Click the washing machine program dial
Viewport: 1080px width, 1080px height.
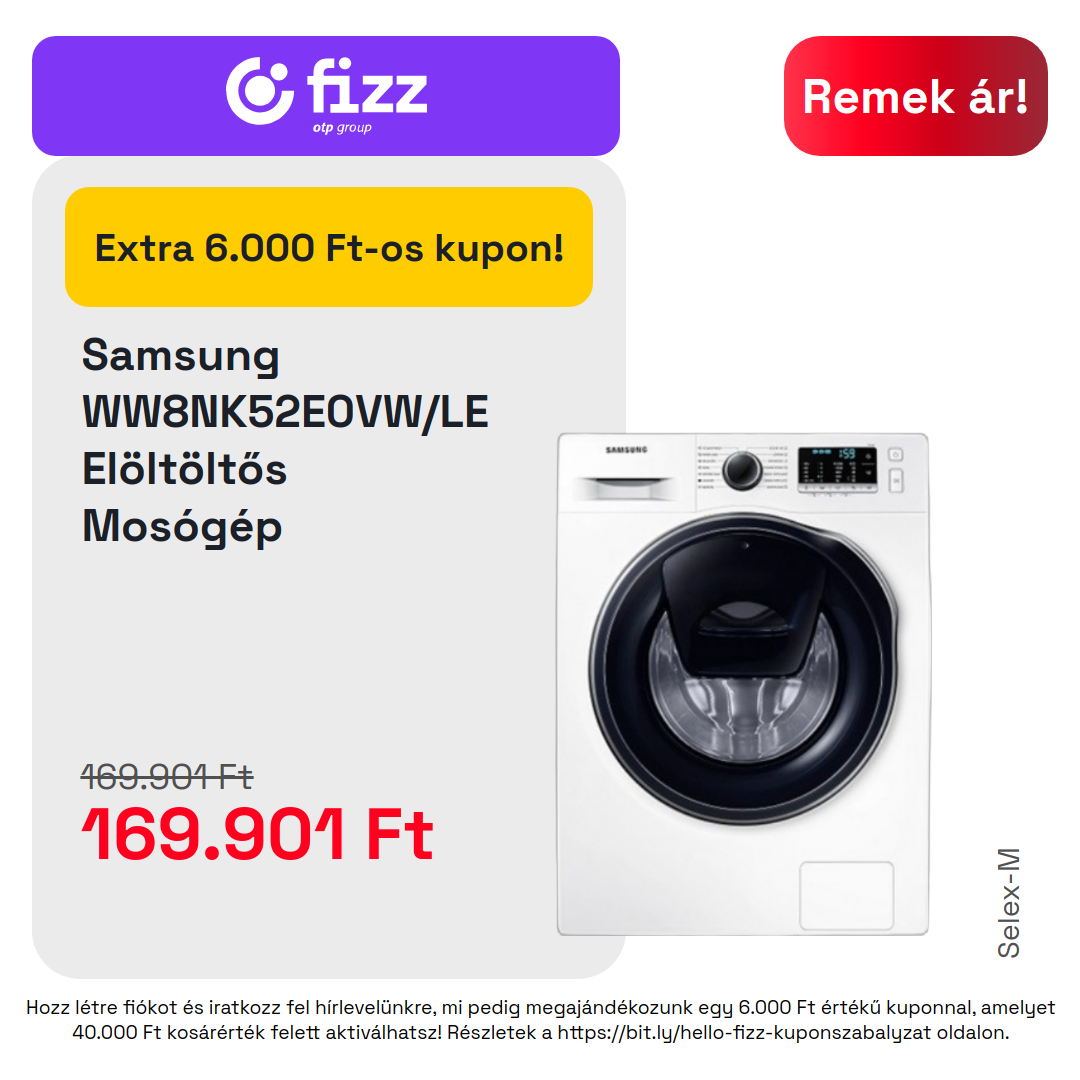742,470
